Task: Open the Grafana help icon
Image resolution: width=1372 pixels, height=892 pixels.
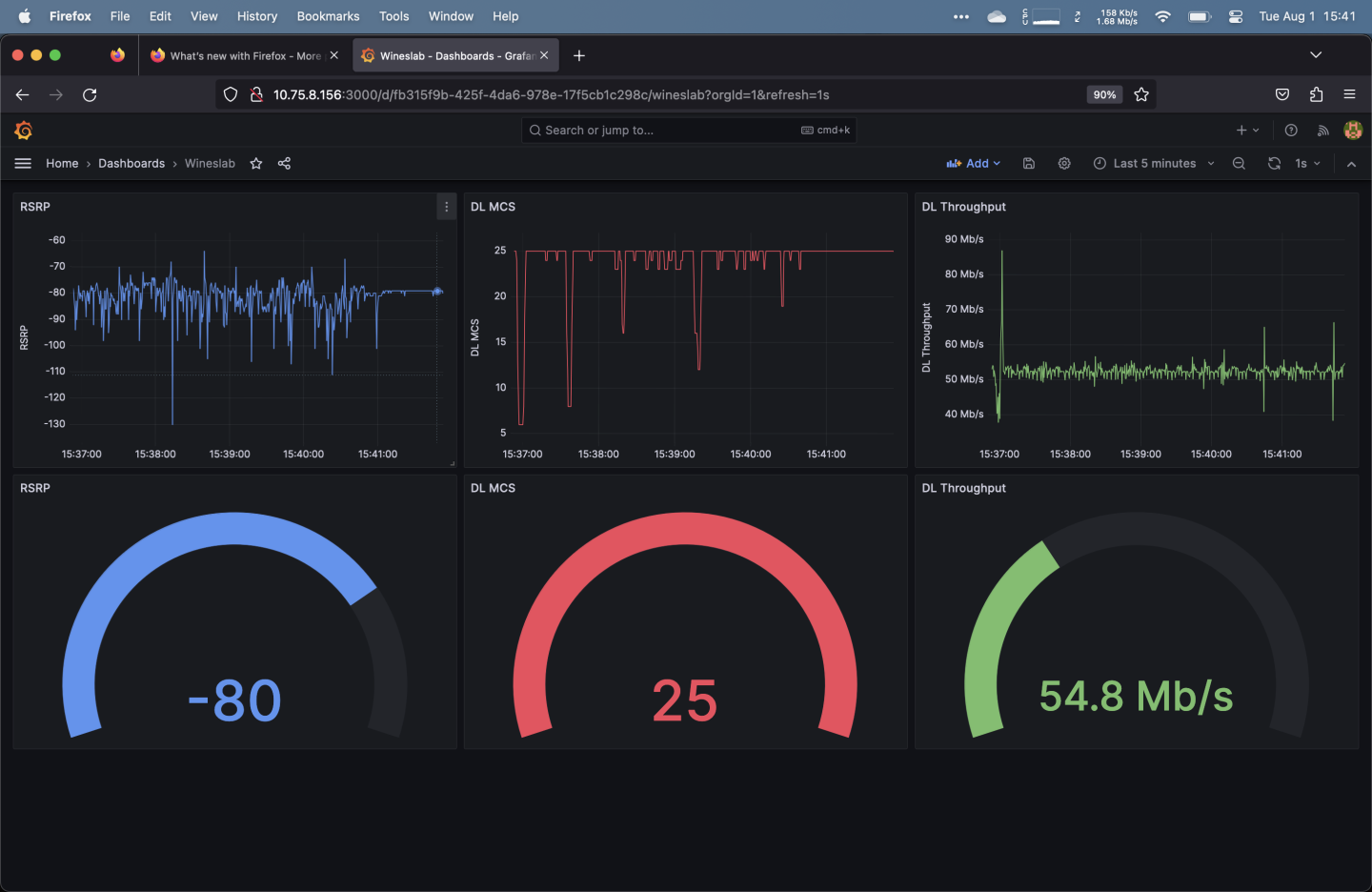Action: coord(1291,130)
